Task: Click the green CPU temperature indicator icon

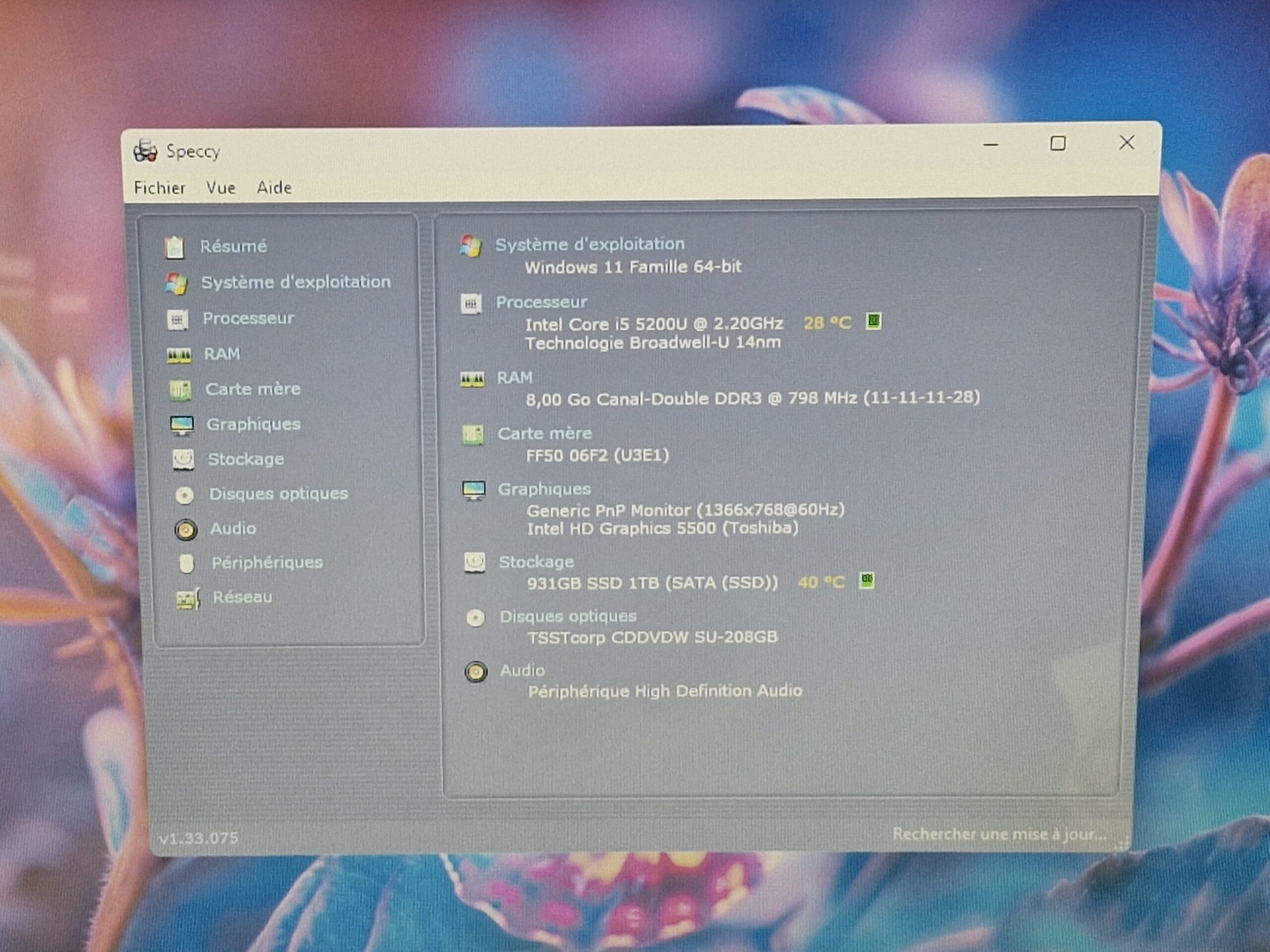Action: (873, 321)
